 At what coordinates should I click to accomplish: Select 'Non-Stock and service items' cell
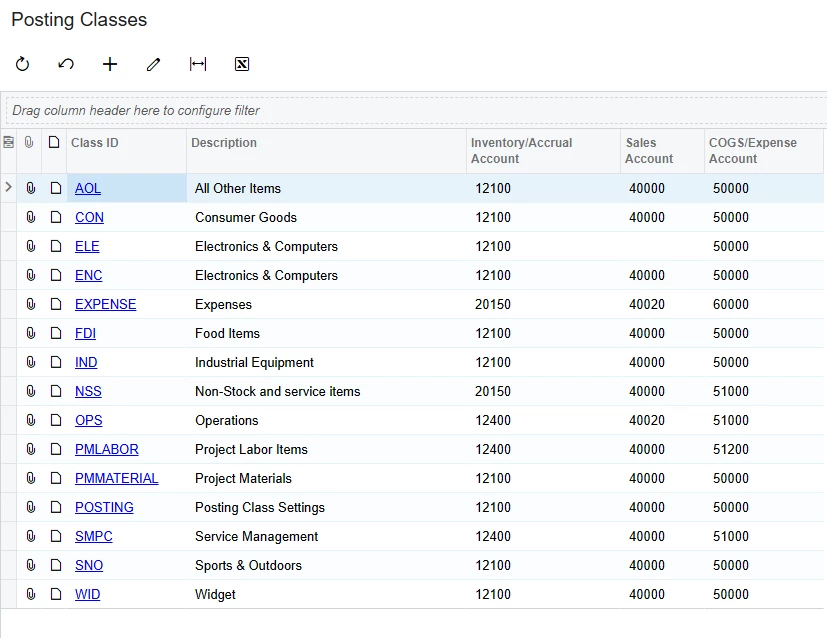326,391
